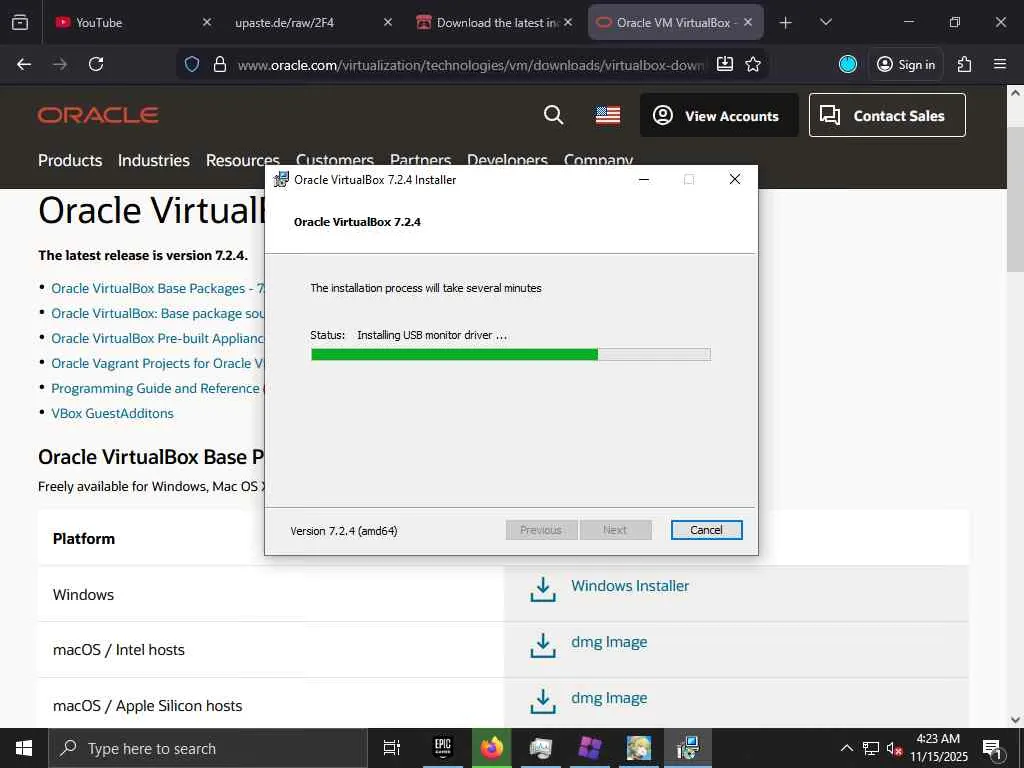The image size is (1024, 768).
Task: Click the installer title bar icon
Action: coord(281,180)
